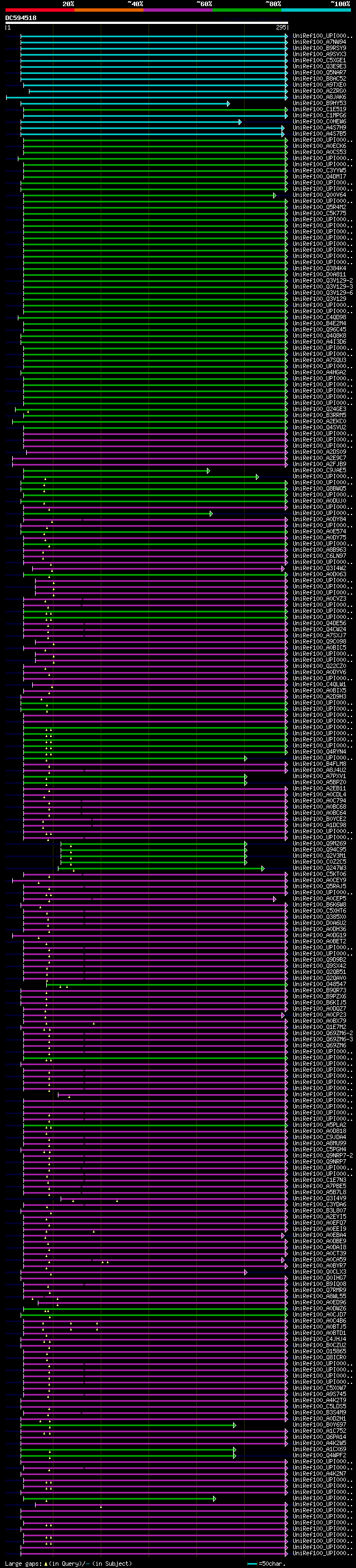Click the white query sequence bar
The width and height of the screenshot is (356, 1568).
pyautogui.click(x=147, y=23)
